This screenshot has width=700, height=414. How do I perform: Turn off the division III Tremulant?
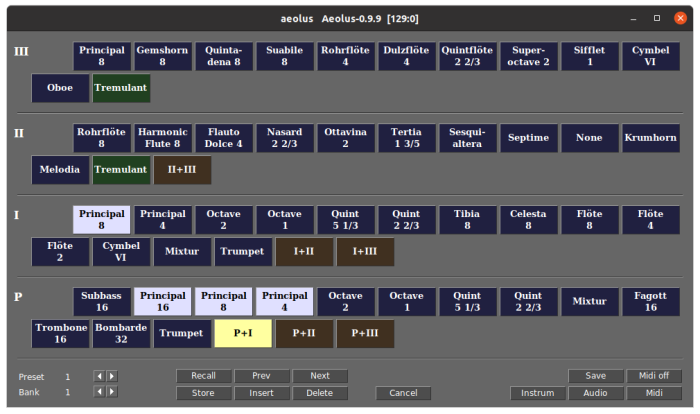pyautogui.click(x=121, y=88)
